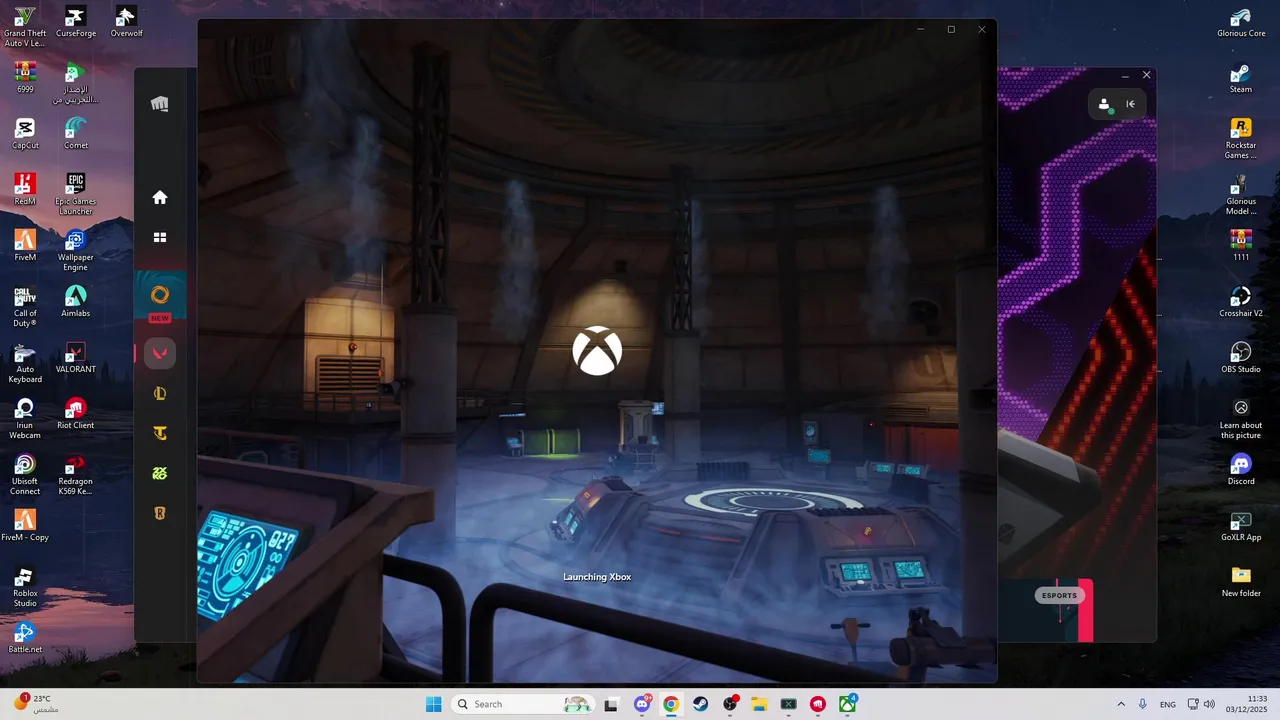Open RedM desktop shortcut
The image size is (1280, 720).
[x=25, y=190]
